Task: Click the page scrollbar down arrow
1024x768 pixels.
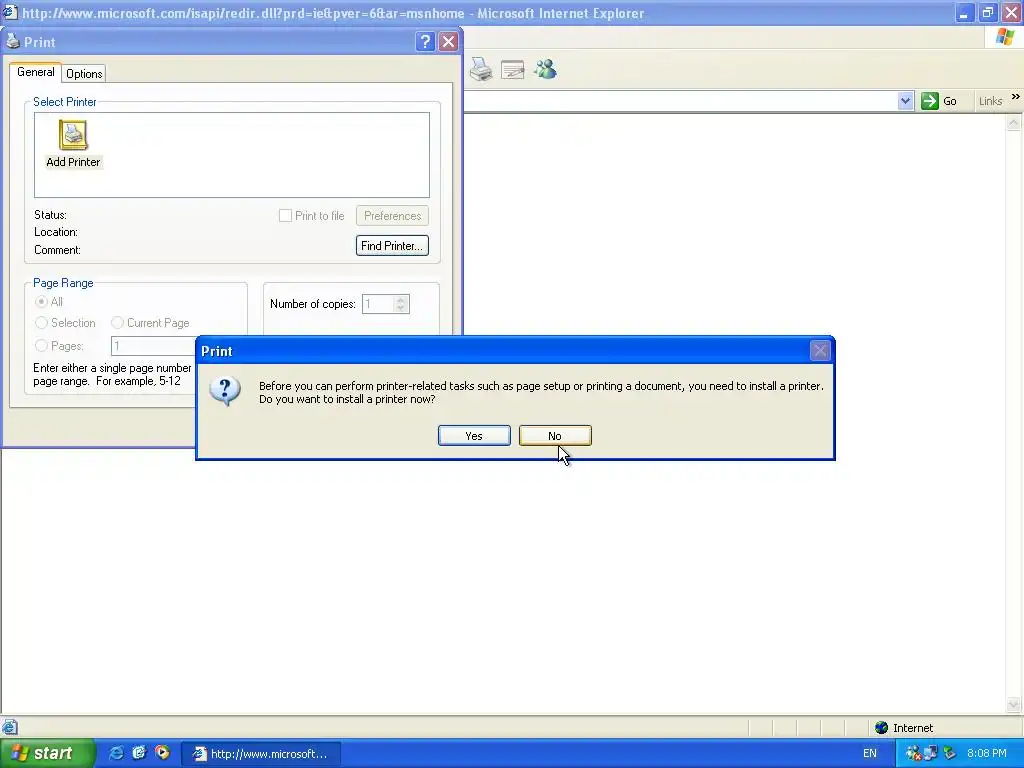Action: [x=1014, y=704]
